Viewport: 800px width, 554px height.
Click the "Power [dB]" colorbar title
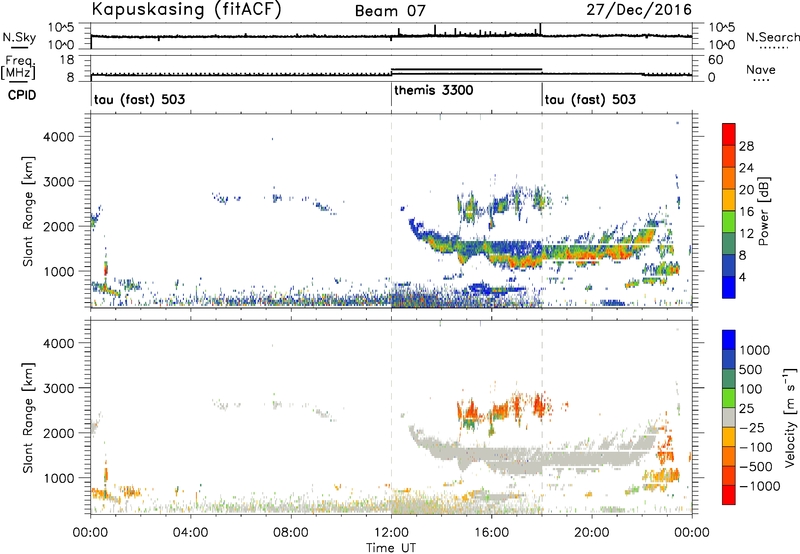click(x=764, y=211)
